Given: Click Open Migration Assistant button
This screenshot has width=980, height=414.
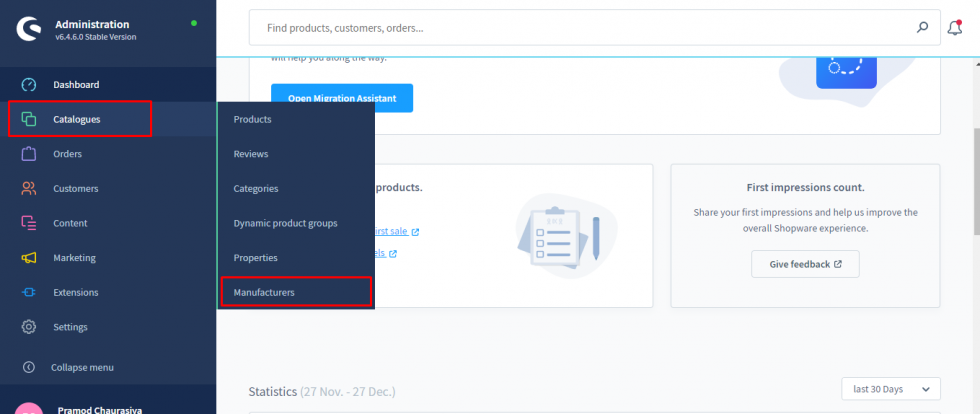Looking at the screenshot, I should 342,98.
